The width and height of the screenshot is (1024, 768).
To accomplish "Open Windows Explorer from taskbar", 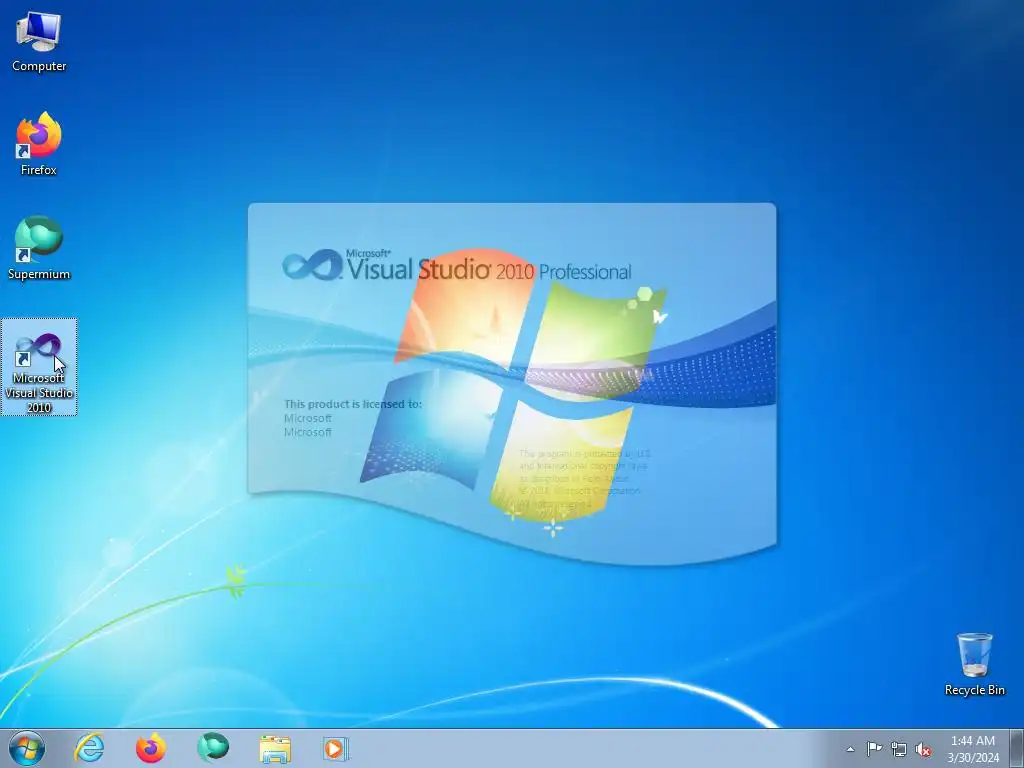I will tap(275, 748).
